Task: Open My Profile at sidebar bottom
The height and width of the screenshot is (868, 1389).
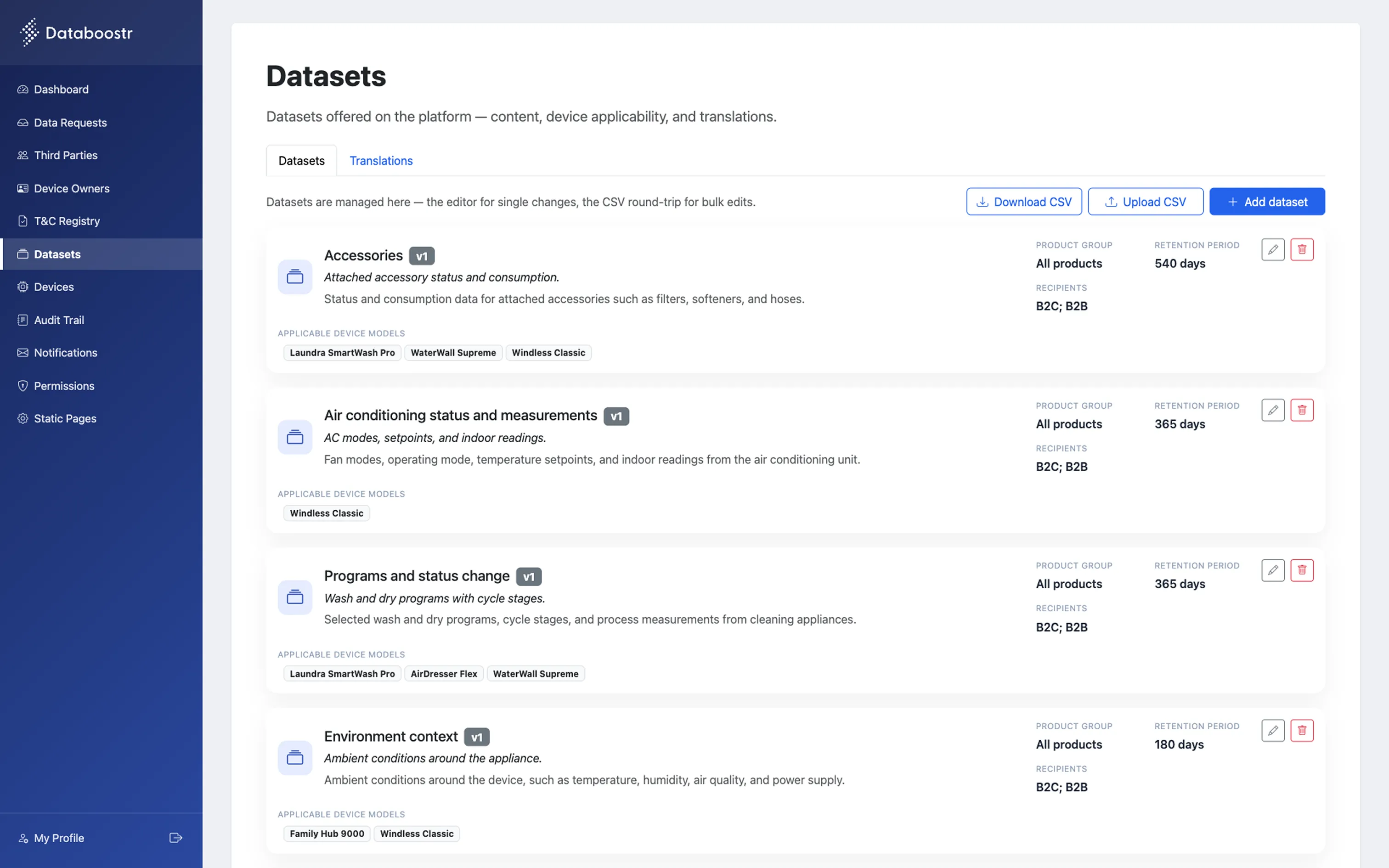Action: click(58, 838)
